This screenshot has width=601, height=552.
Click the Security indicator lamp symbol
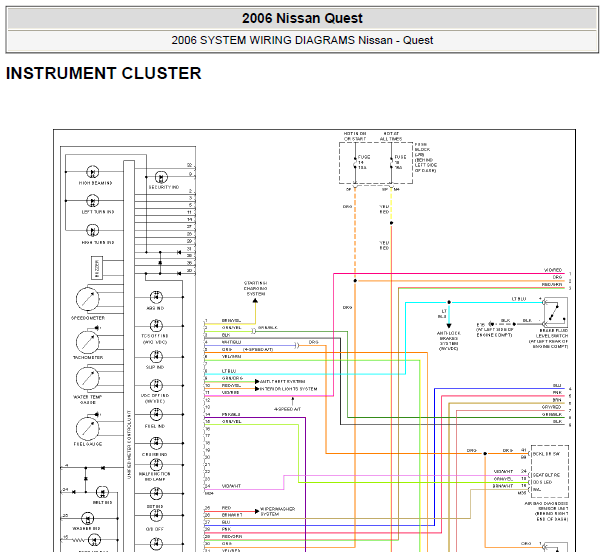click(161, 177)
